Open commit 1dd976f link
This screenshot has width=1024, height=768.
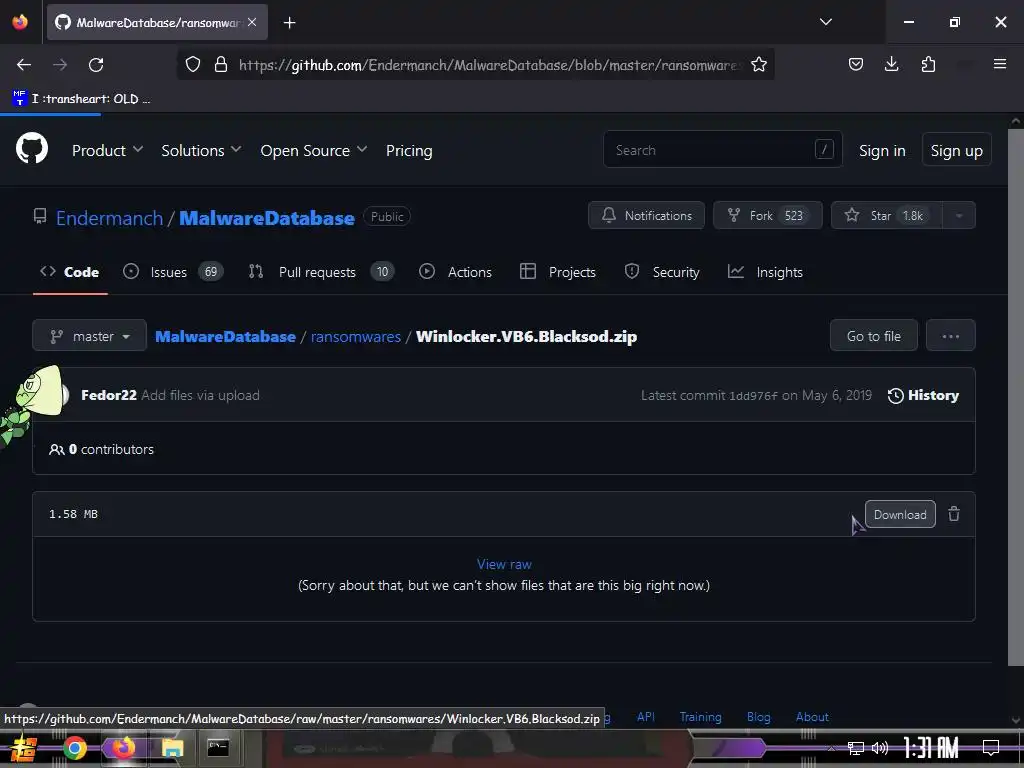(753, 396)
